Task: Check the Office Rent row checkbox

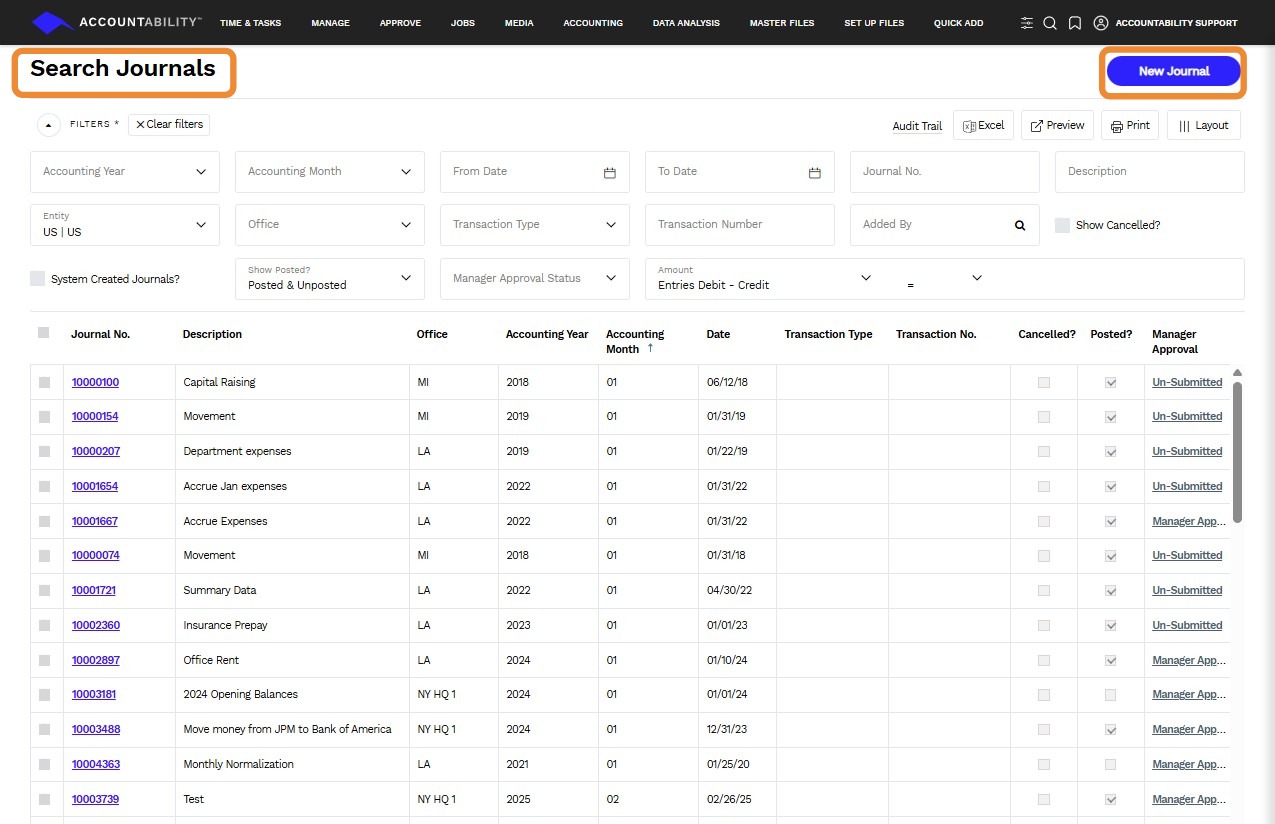Action: click(44, 660)
